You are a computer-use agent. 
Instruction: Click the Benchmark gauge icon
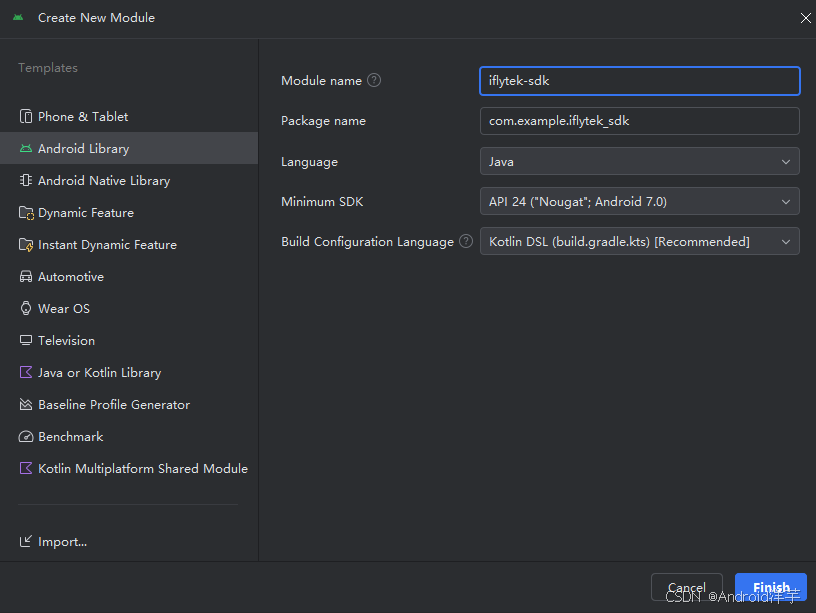26,437
